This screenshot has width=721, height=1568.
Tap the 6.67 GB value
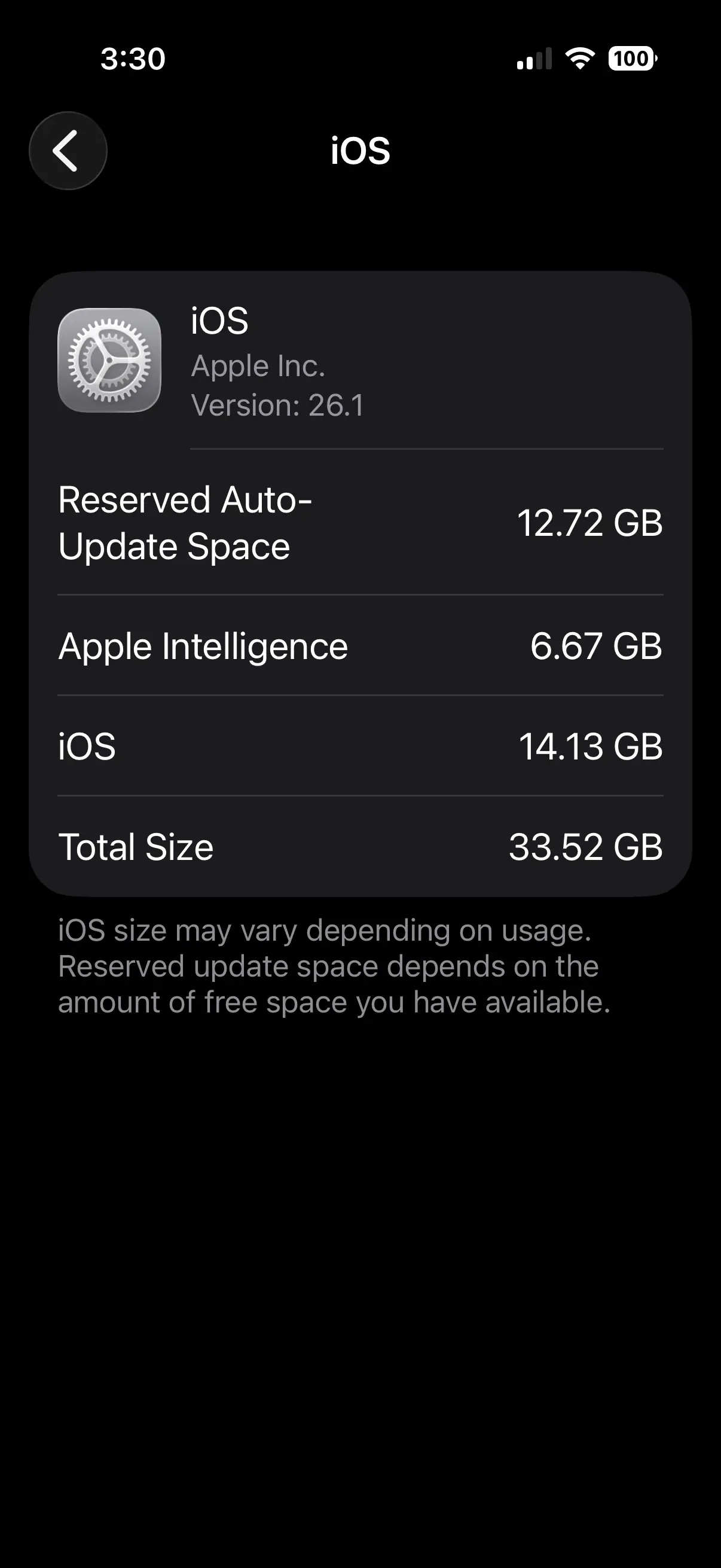click(595, 646)
